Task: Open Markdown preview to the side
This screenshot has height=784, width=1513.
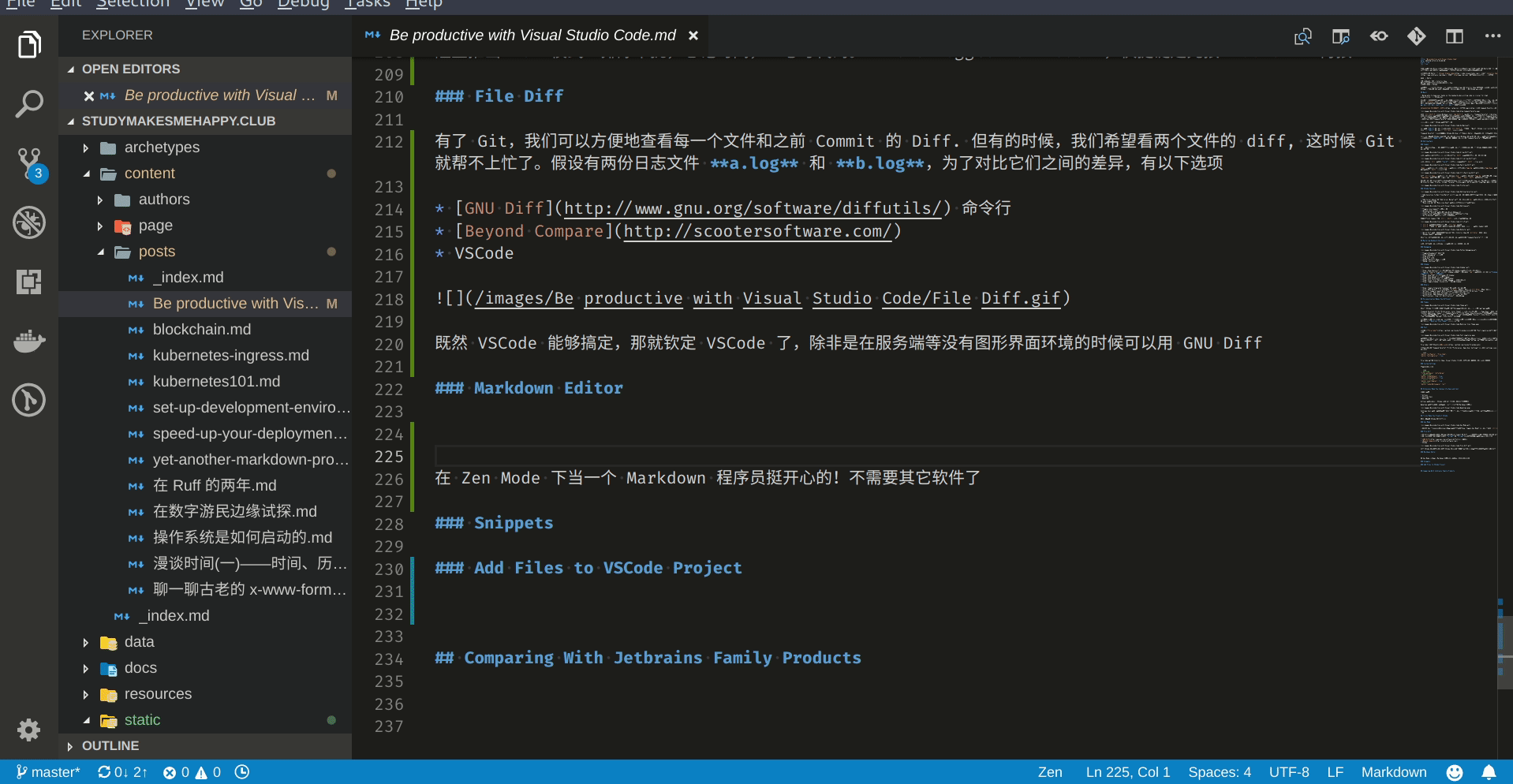Action: (x=1341, y=36)
